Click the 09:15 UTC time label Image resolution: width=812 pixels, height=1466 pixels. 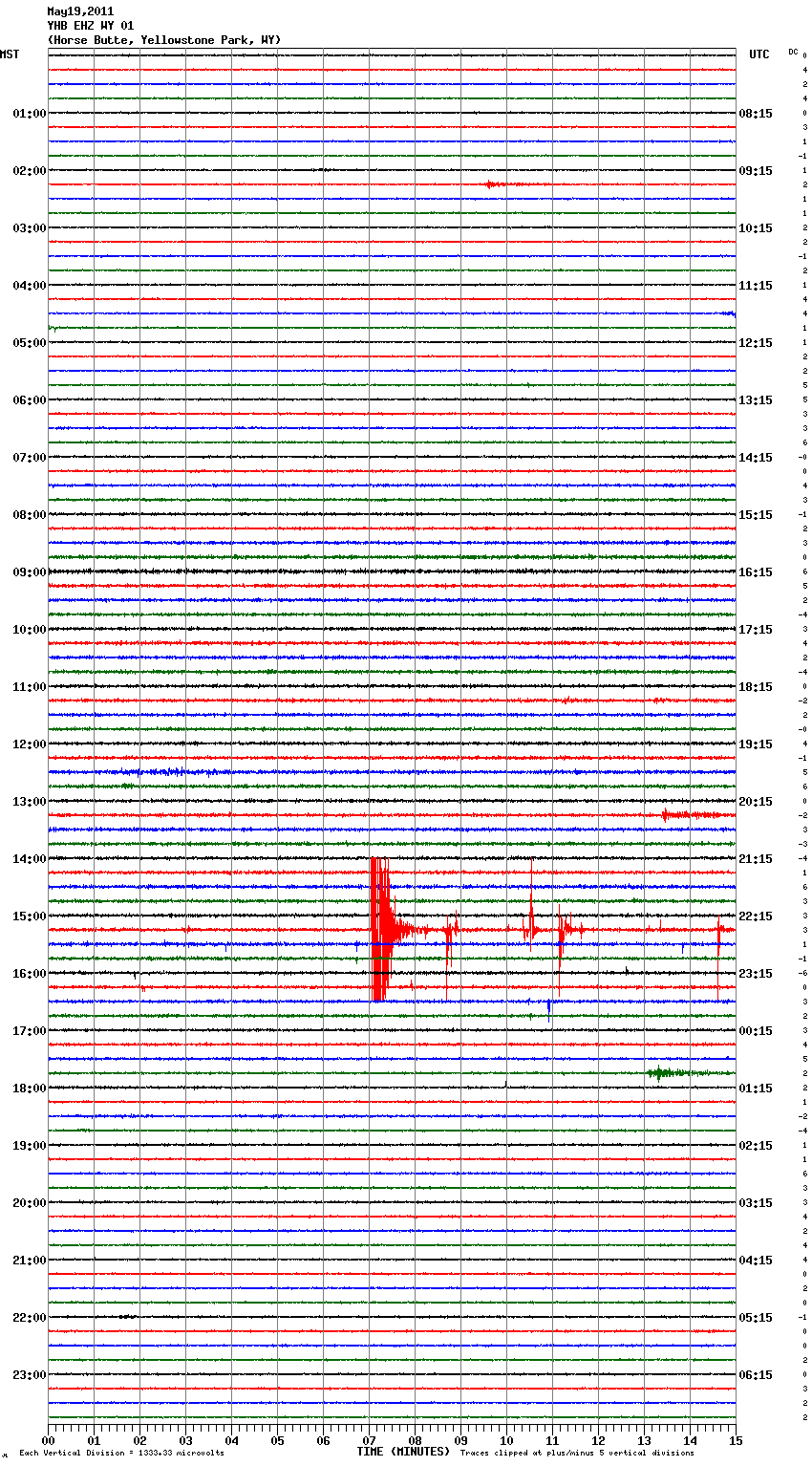click(x=756, y=171)
